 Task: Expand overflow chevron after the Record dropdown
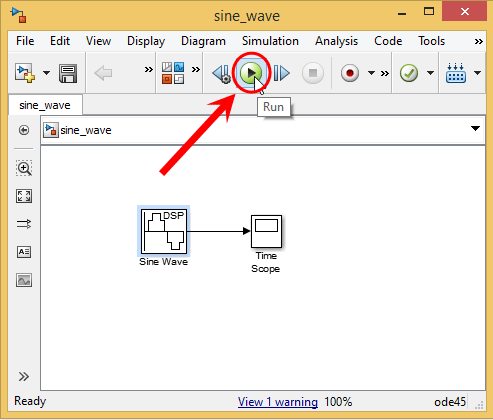point(385,73)
